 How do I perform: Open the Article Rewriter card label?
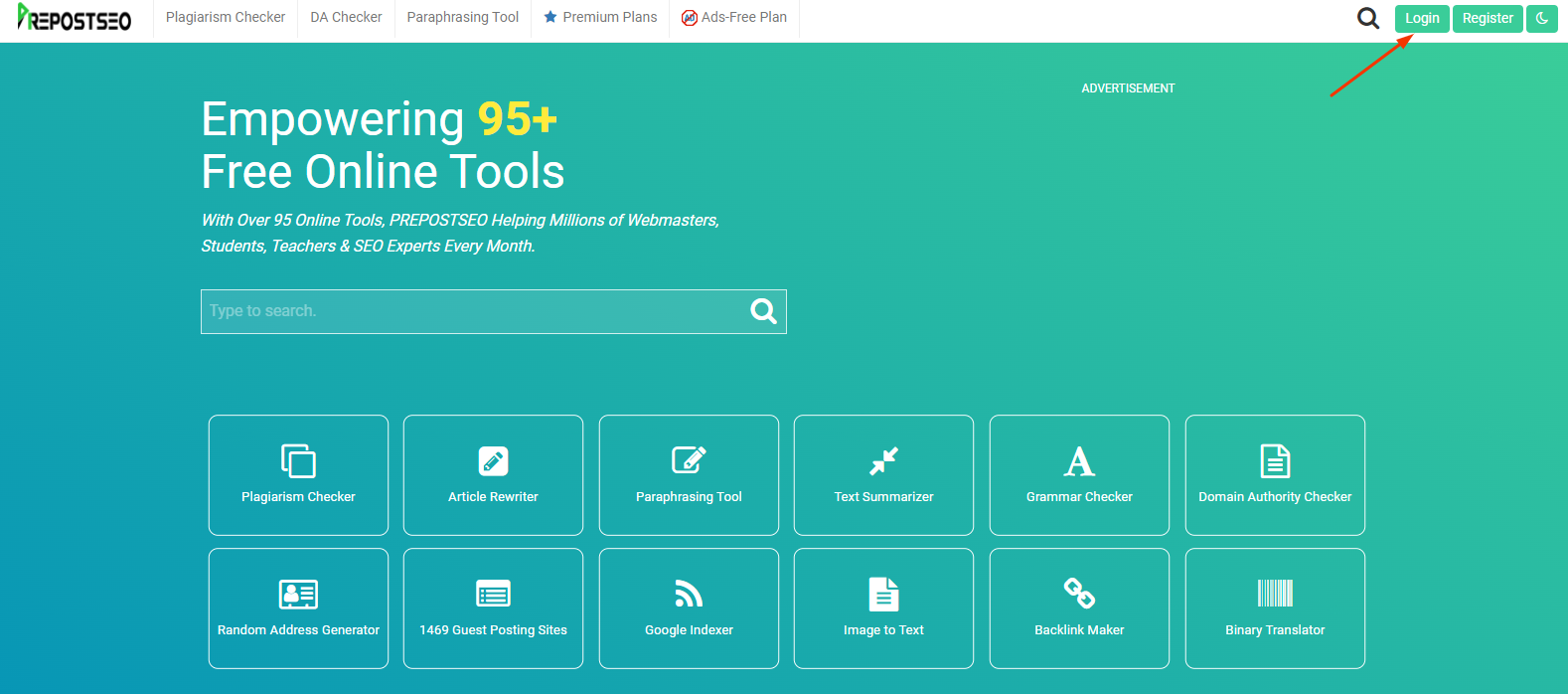point(493,496)
